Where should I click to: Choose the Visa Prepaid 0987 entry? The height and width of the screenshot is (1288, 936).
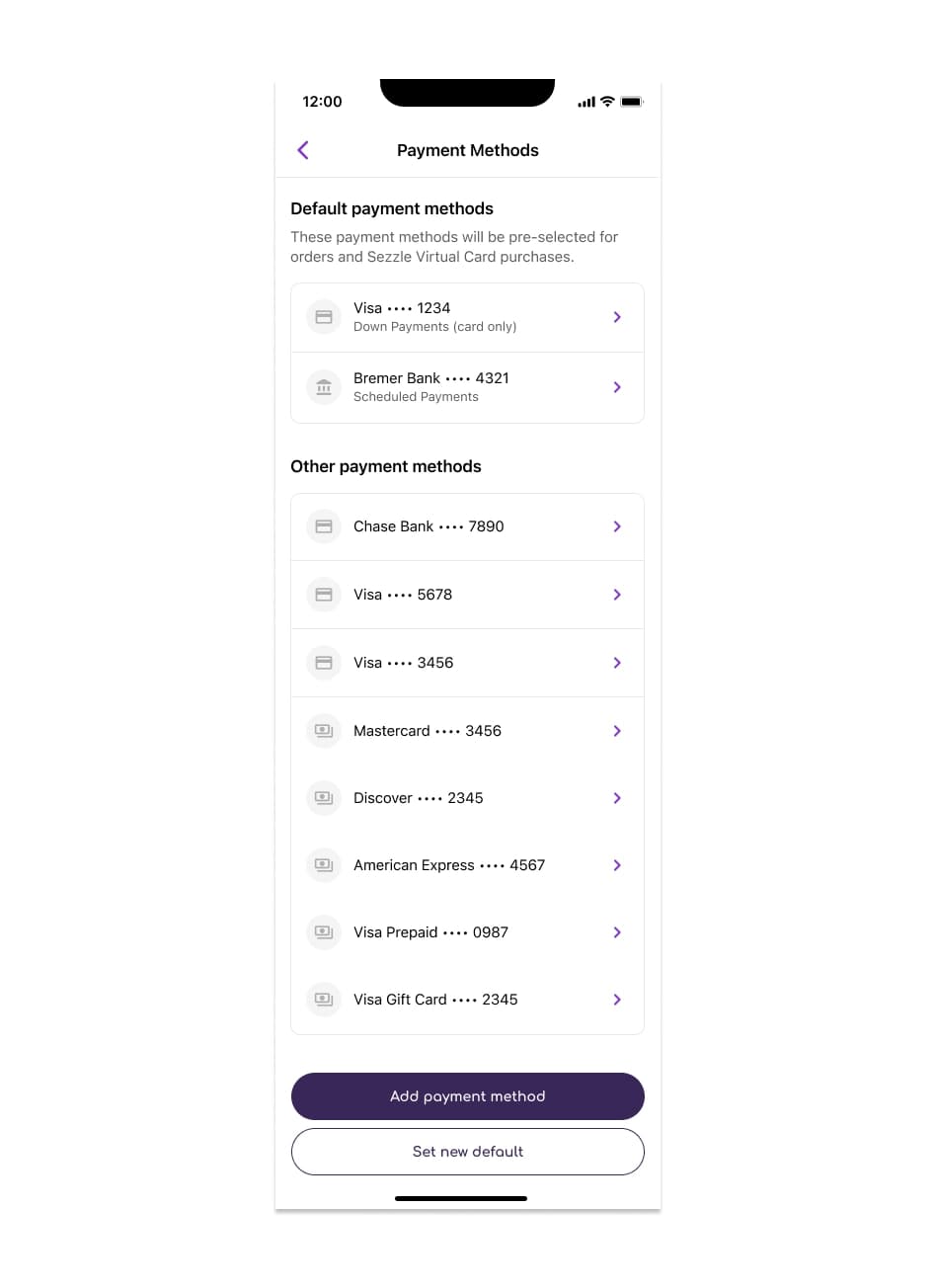[467, 932]
